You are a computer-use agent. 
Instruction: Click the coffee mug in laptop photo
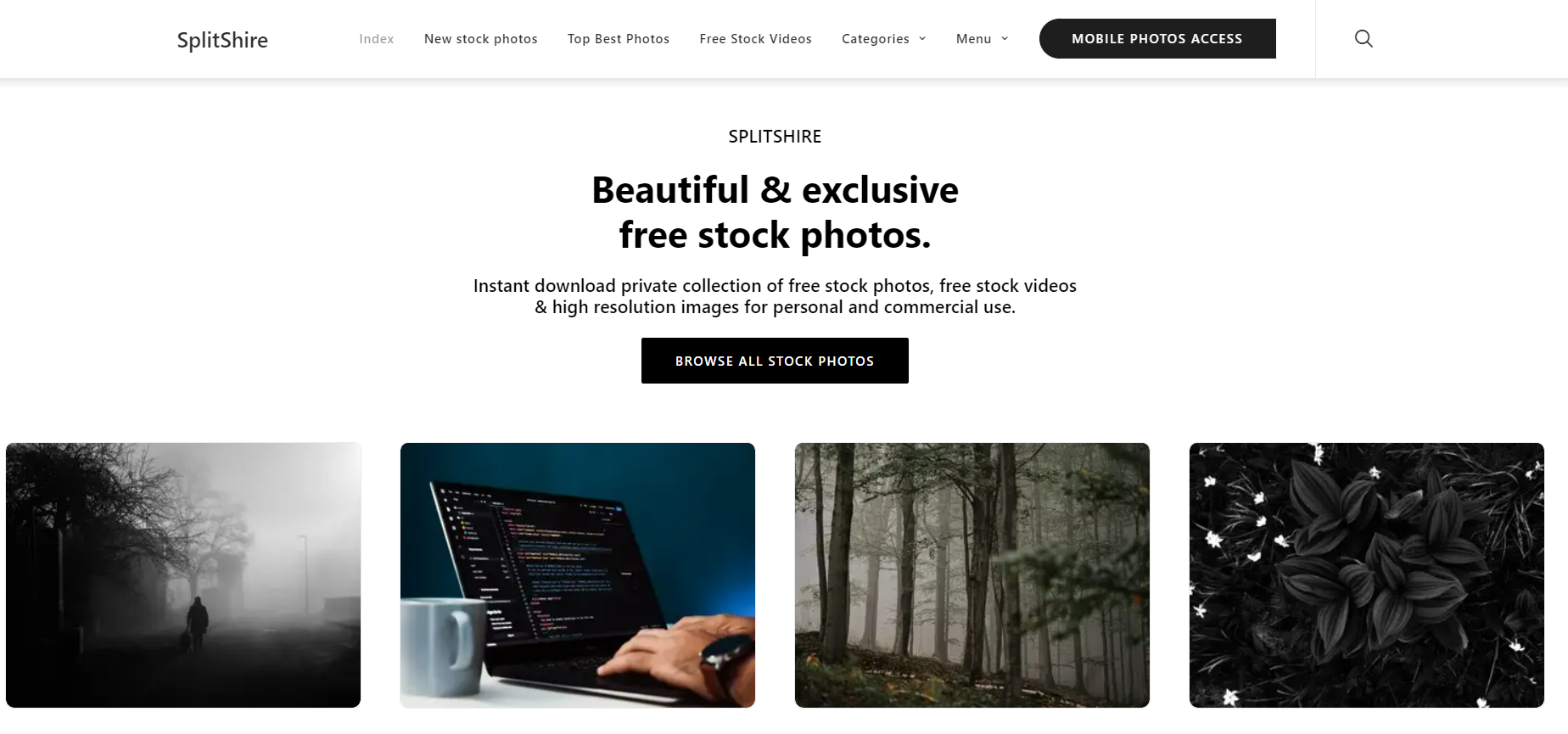tap(443, 650)
